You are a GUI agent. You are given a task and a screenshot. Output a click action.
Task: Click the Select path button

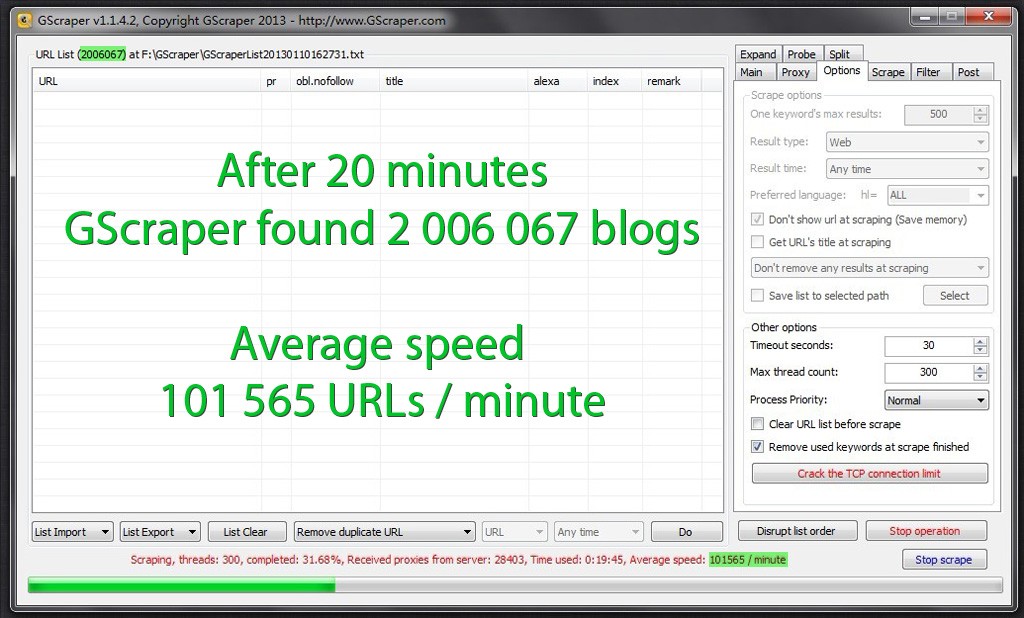pos(955,295)
